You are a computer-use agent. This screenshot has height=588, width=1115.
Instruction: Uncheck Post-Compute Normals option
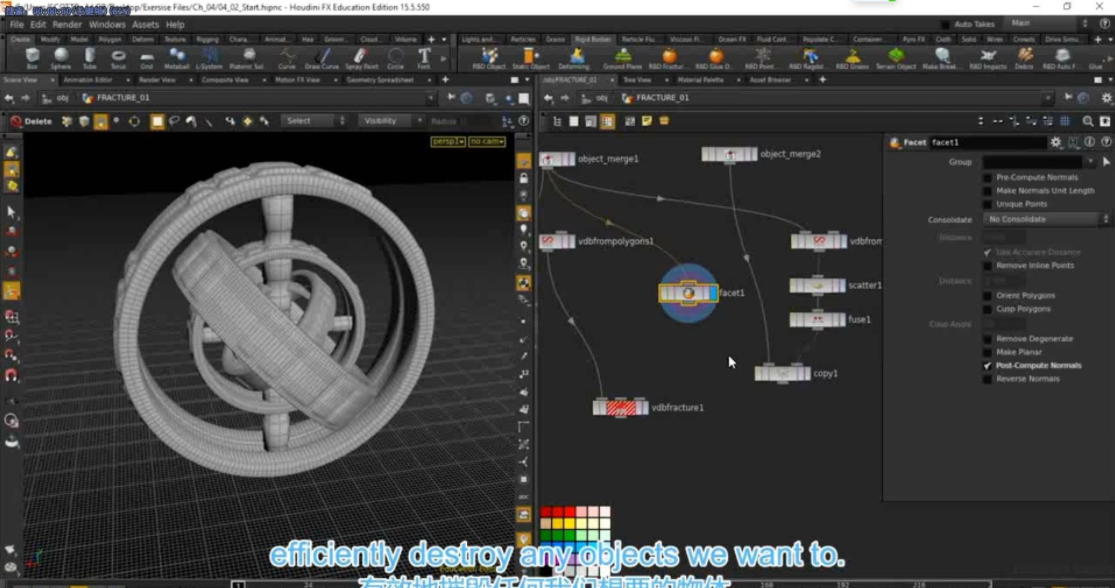988,366
